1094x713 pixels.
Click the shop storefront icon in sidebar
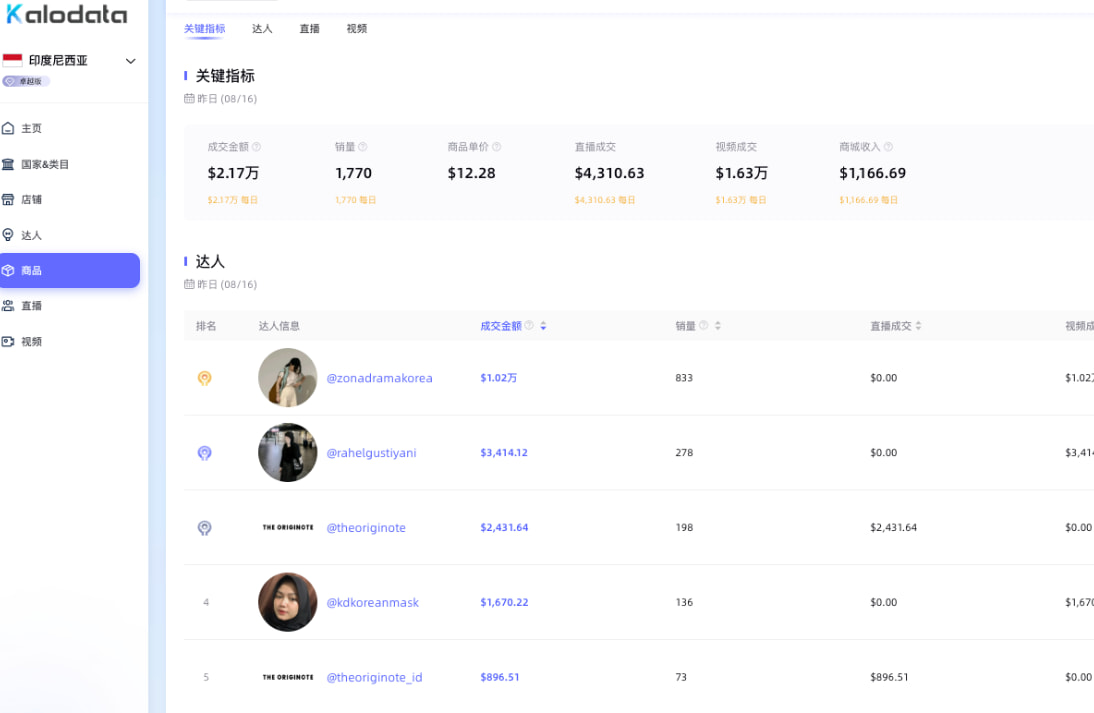8,200
